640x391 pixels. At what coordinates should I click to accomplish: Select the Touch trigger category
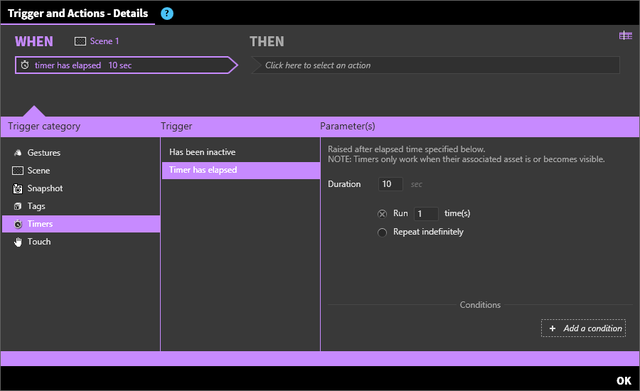click(x=81, y=242)
